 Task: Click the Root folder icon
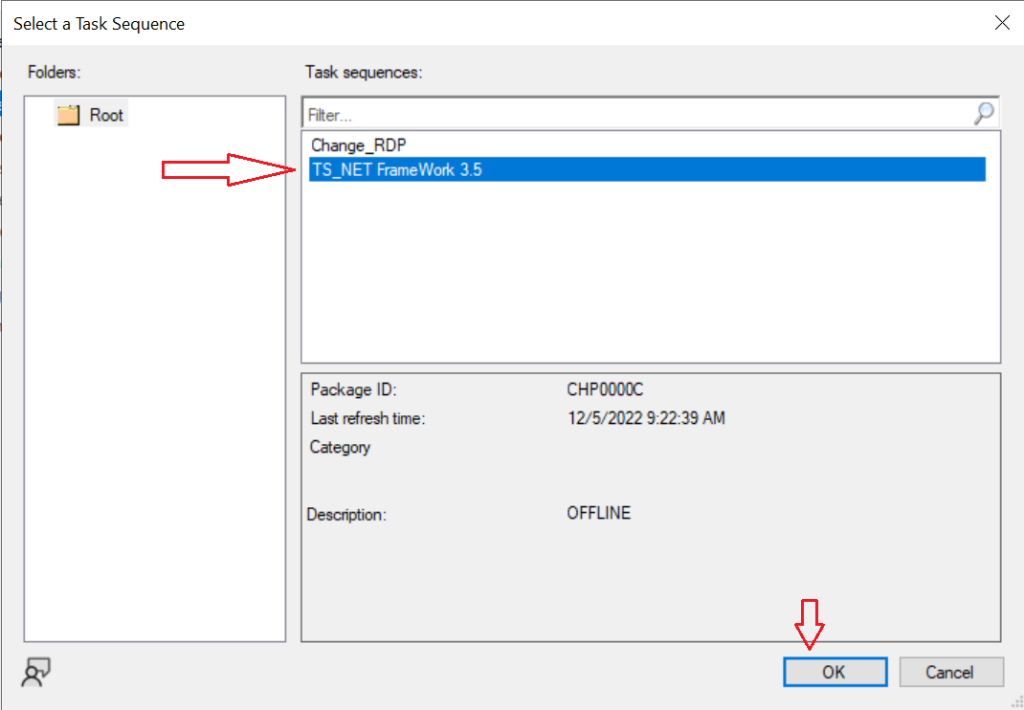[x=68, y=116]
